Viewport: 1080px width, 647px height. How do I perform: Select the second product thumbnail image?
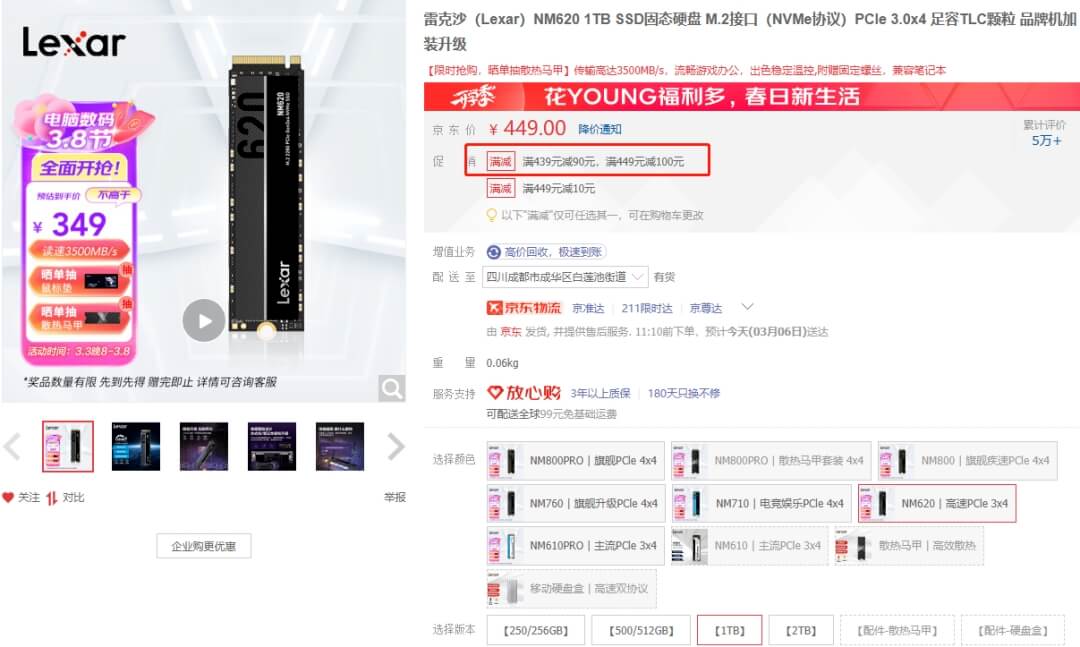(x=136, y=446)
